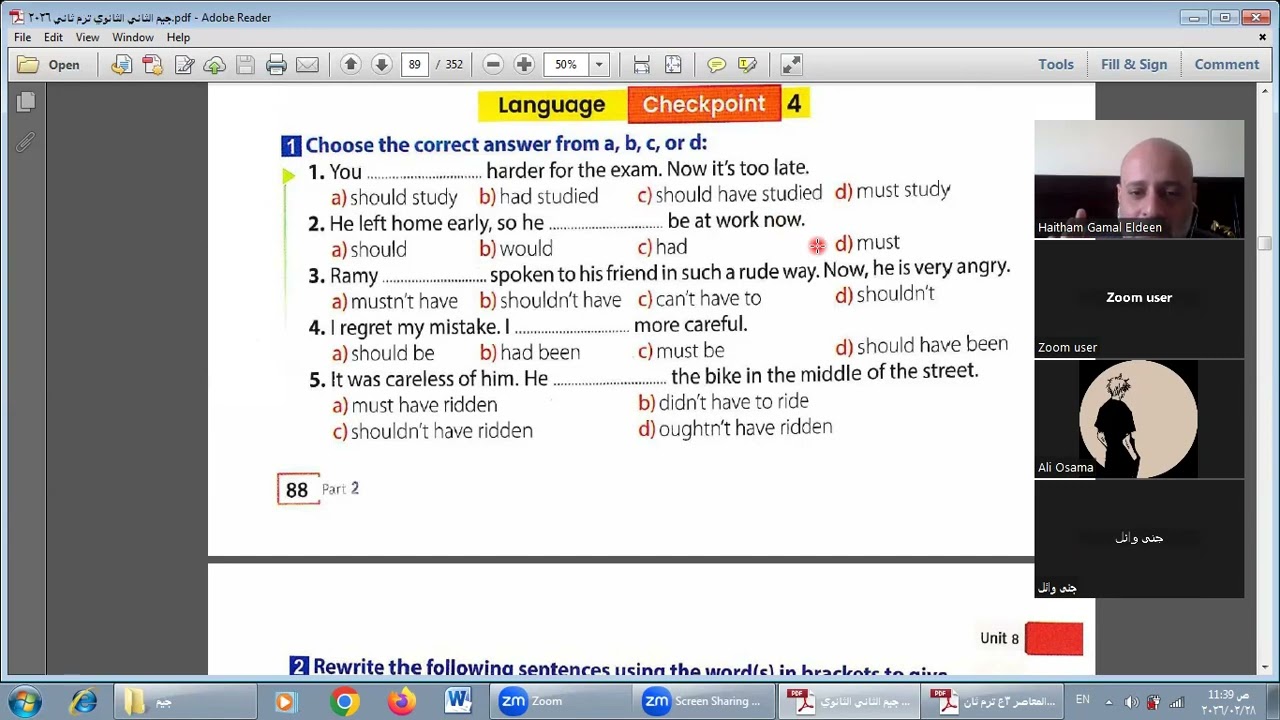Screen dimensions: 1280x720
Task: Click the fit one full page icon
Action: coord(673,65)
